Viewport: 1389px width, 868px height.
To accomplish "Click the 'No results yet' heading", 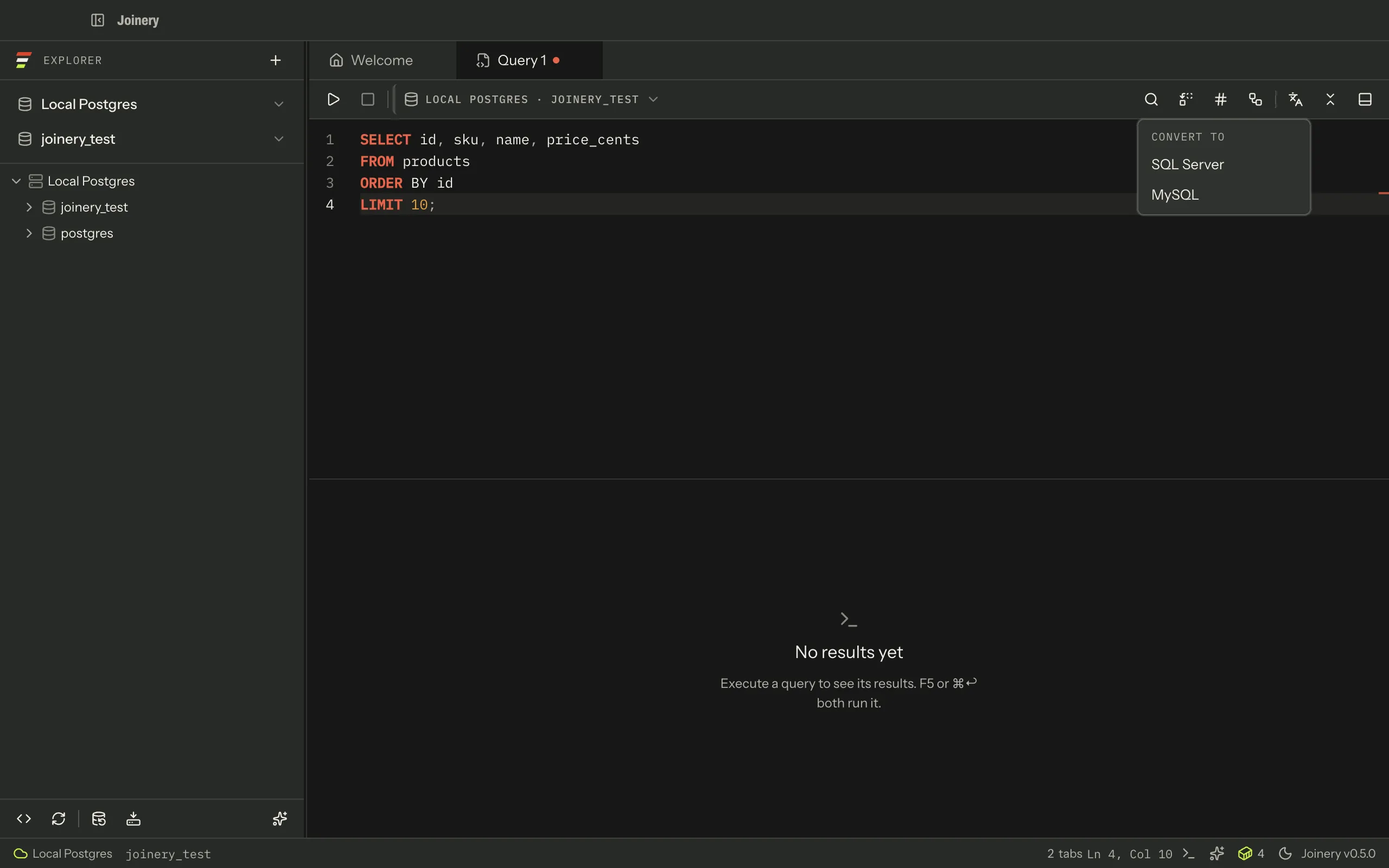I will point(849,652).
